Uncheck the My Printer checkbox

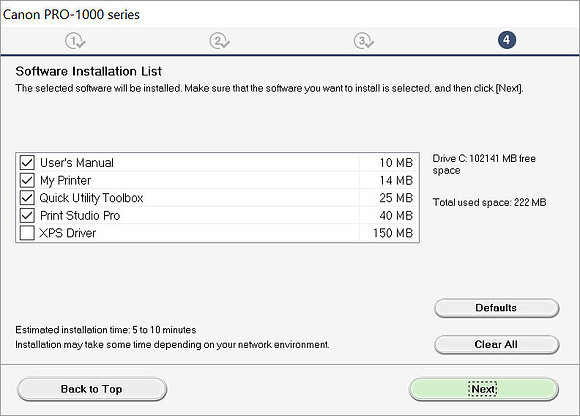[x=27, y=180]
